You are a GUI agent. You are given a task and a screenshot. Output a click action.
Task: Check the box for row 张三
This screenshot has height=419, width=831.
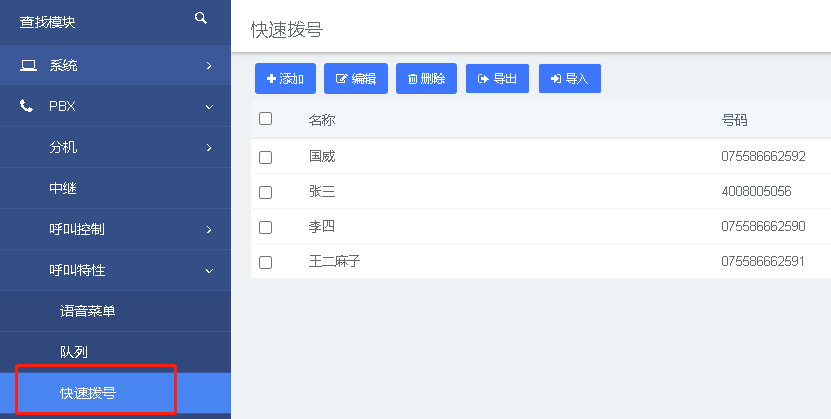pos(266,192)
